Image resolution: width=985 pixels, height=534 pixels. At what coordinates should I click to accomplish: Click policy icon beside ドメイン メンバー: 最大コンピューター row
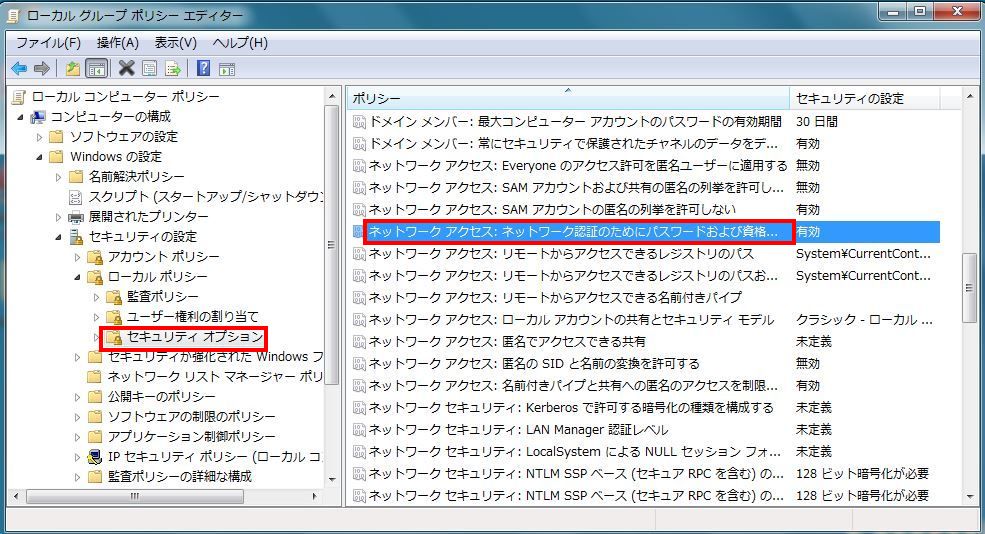[359, 122]
